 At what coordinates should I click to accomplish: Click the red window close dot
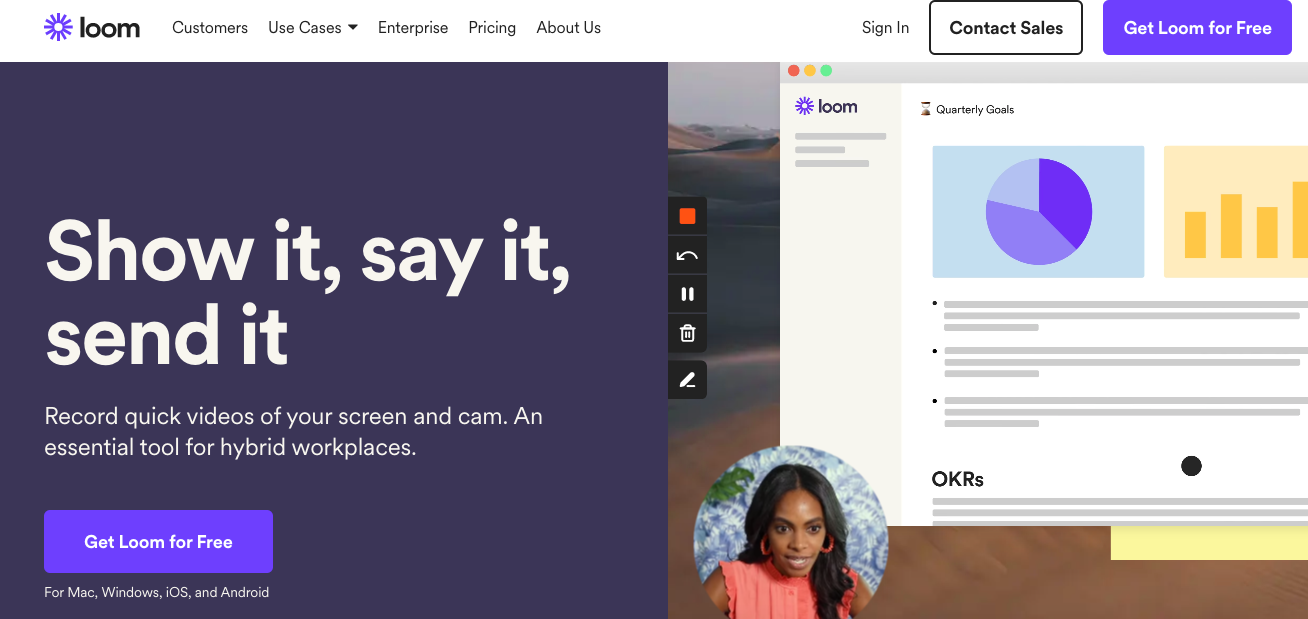[x=794, y=70]
